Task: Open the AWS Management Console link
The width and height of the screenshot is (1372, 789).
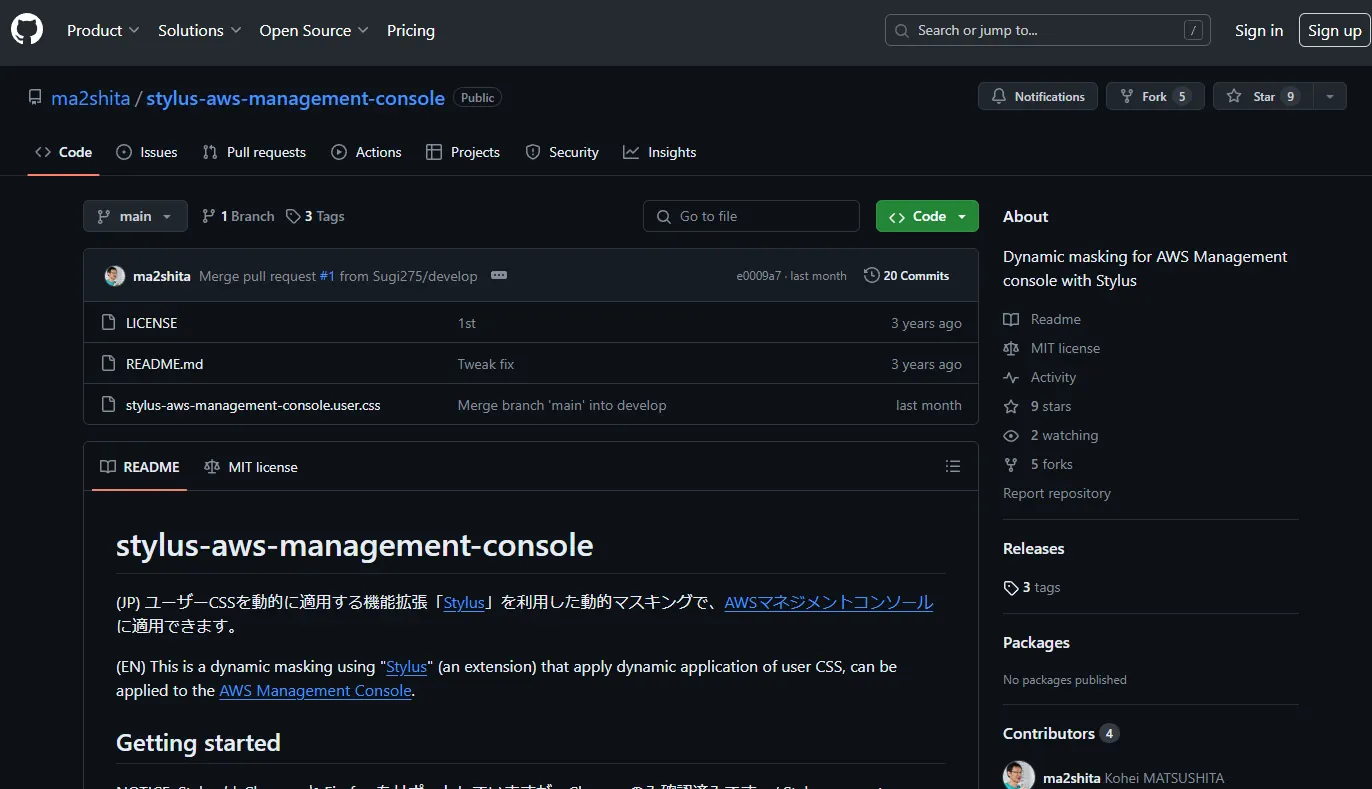Action: [316, 691]
